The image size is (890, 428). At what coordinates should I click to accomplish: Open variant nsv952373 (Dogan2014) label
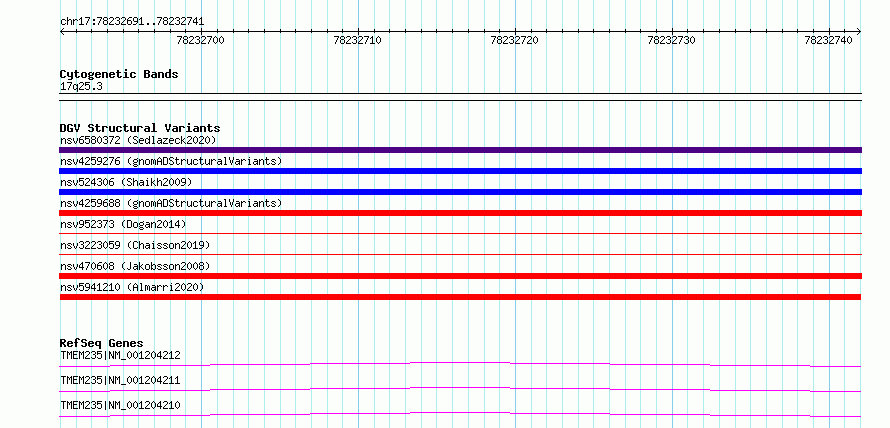[123, 224]
